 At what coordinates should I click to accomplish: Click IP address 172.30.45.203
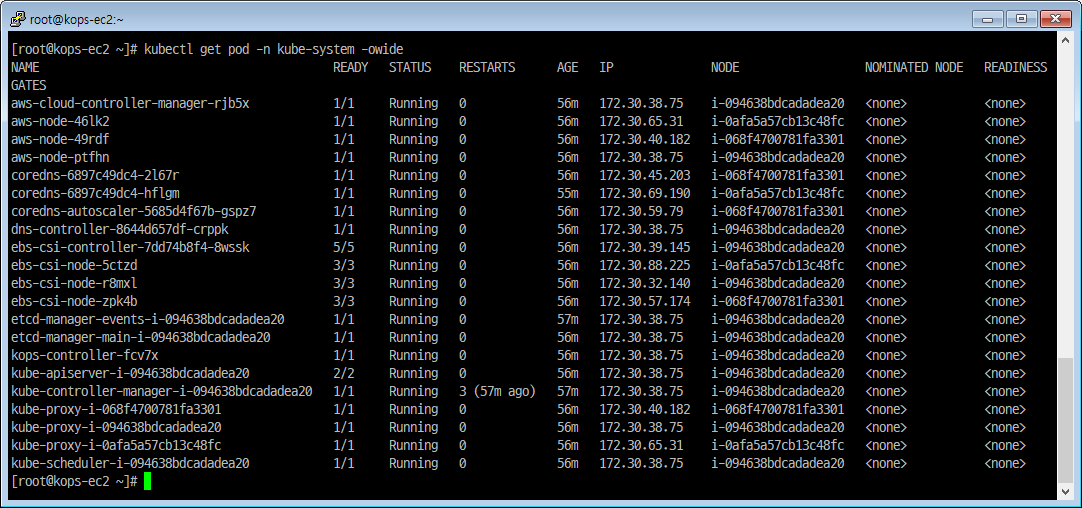coord(645,175)
